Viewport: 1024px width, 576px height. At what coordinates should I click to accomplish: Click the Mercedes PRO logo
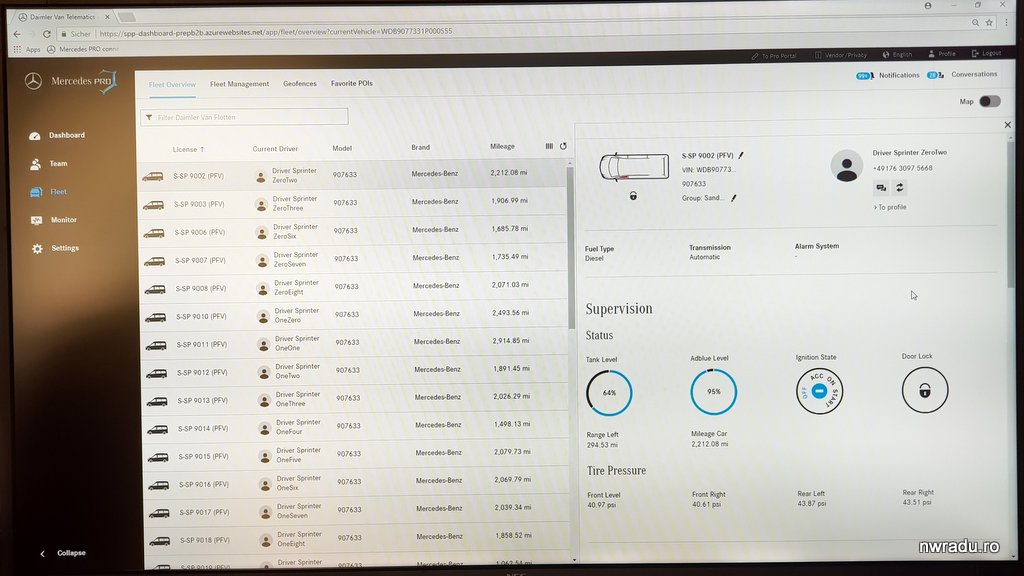click(71, 82)
